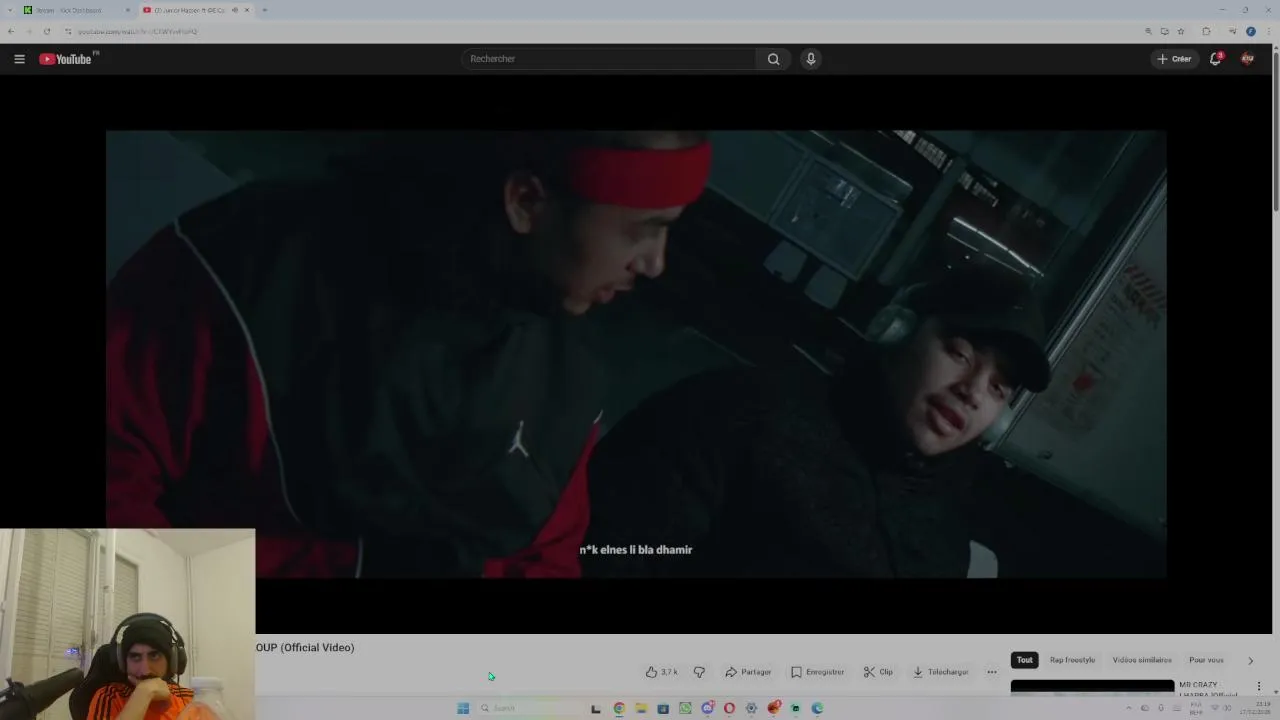Screen dimensions: 1280x720
Task: Open the Chrome profile avatar
Action: (1251, 31)
